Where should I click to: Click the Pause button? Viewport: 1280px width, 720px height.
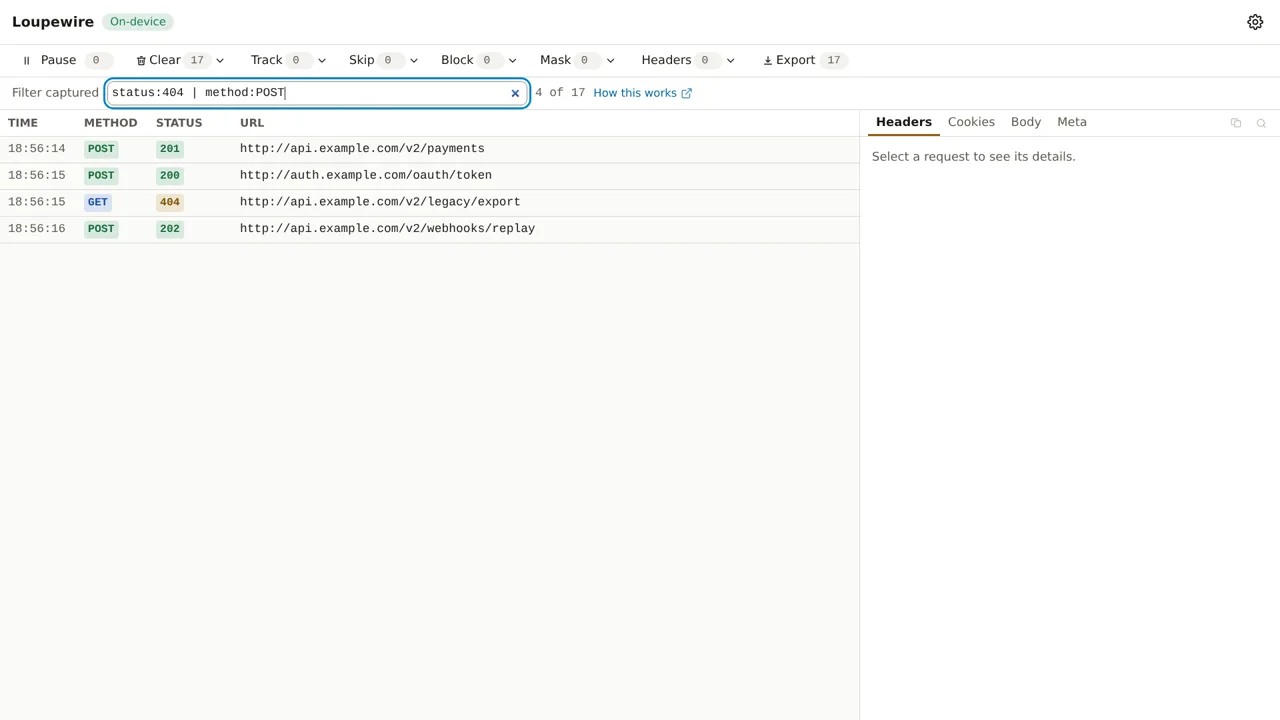pos(66,60)
